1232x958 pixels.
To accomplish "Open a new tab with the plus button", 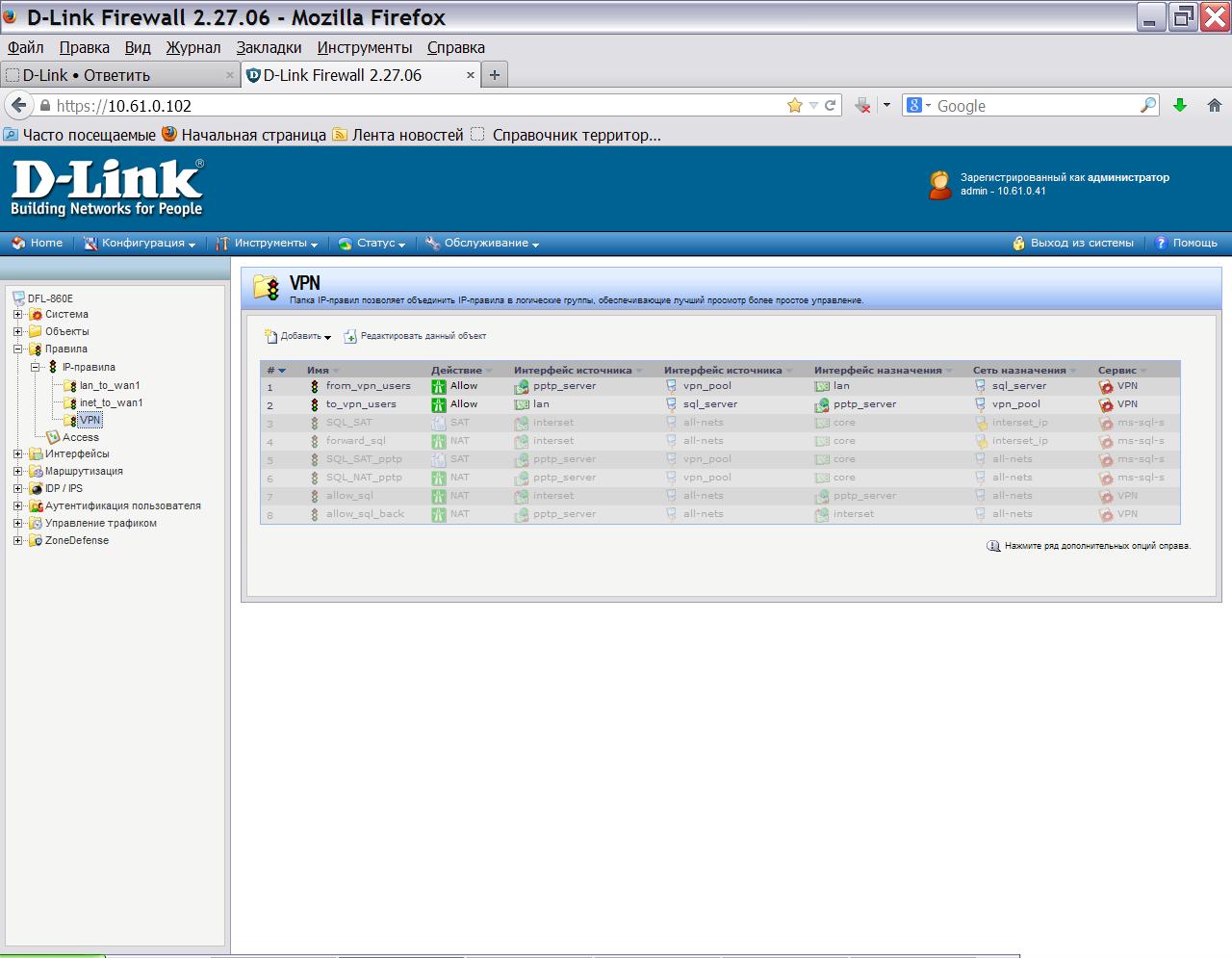I will click(x=495, y=75).
